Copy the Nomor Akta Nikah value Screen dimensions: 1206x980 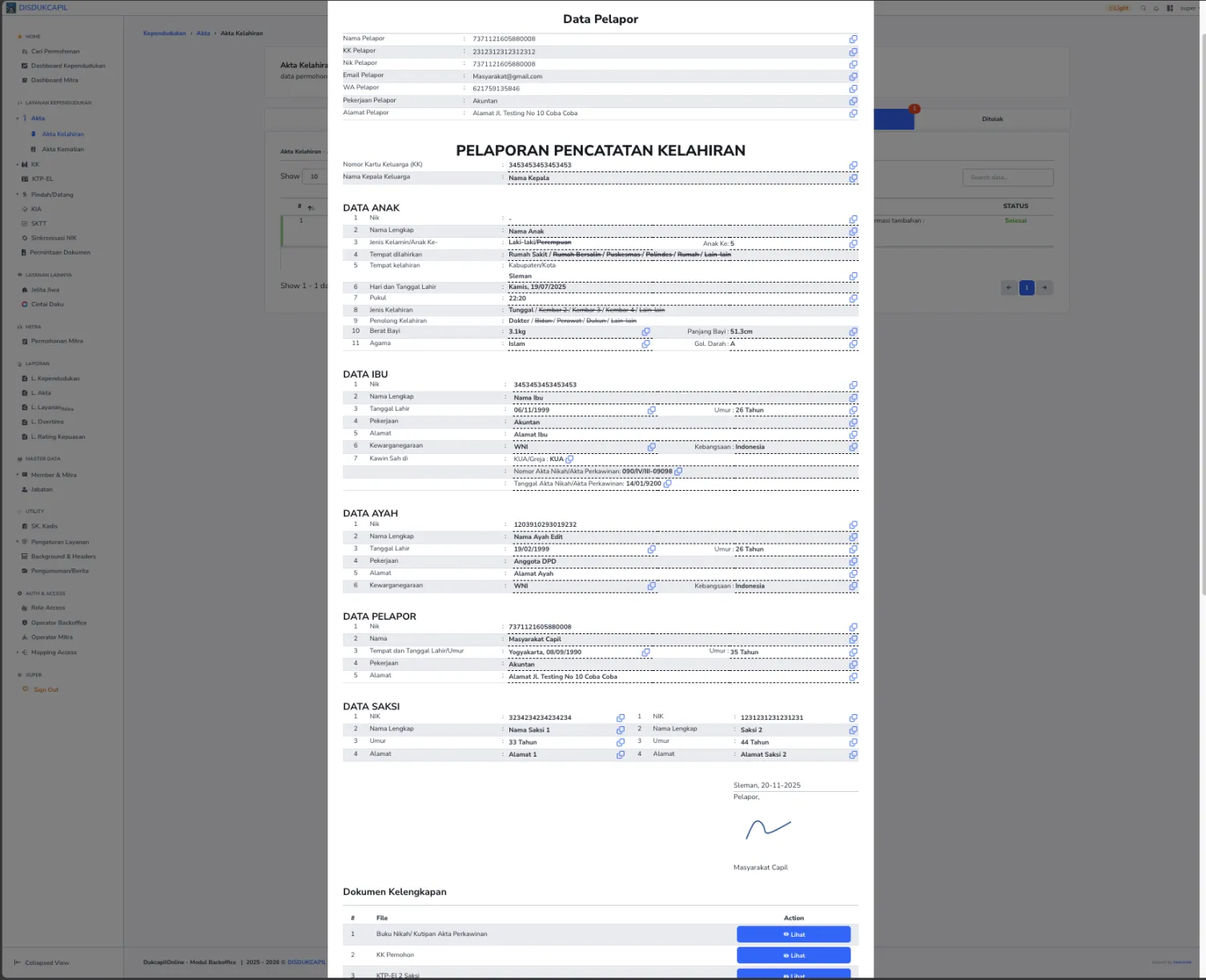pyautogui.click(x=678, y=472)
